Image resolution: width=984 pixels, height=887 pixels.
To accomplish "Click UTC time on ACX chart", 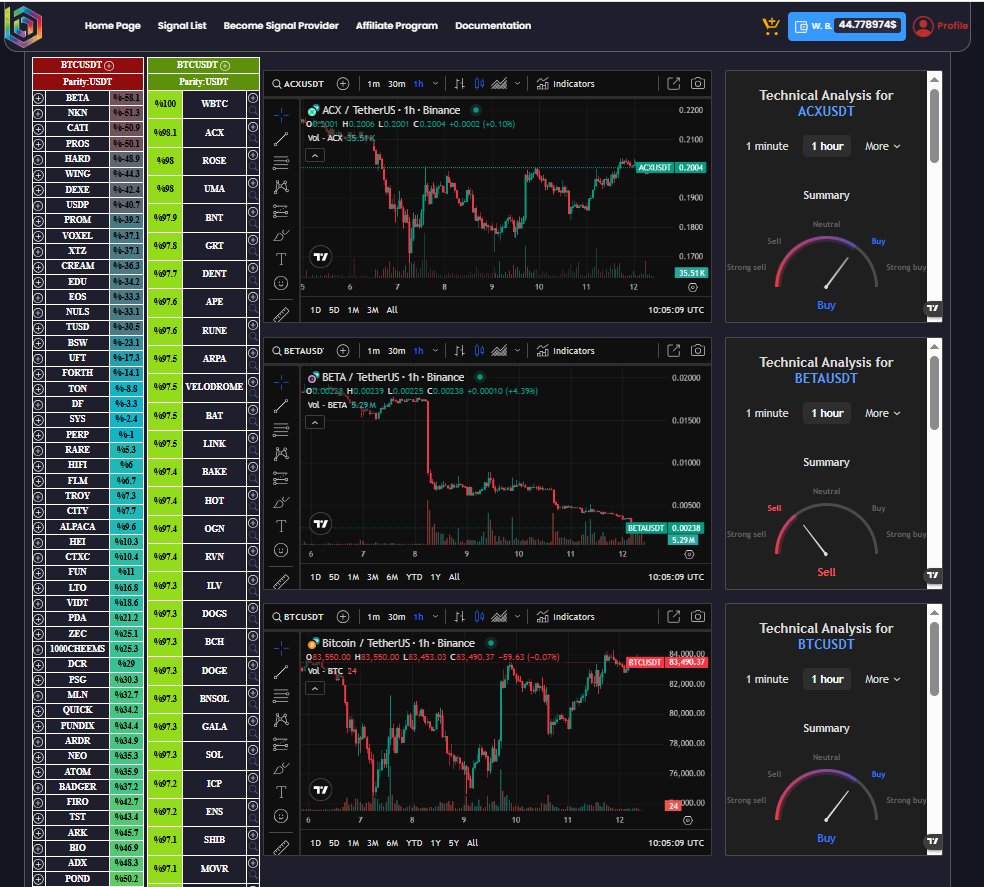I will [x=676, y=310].
